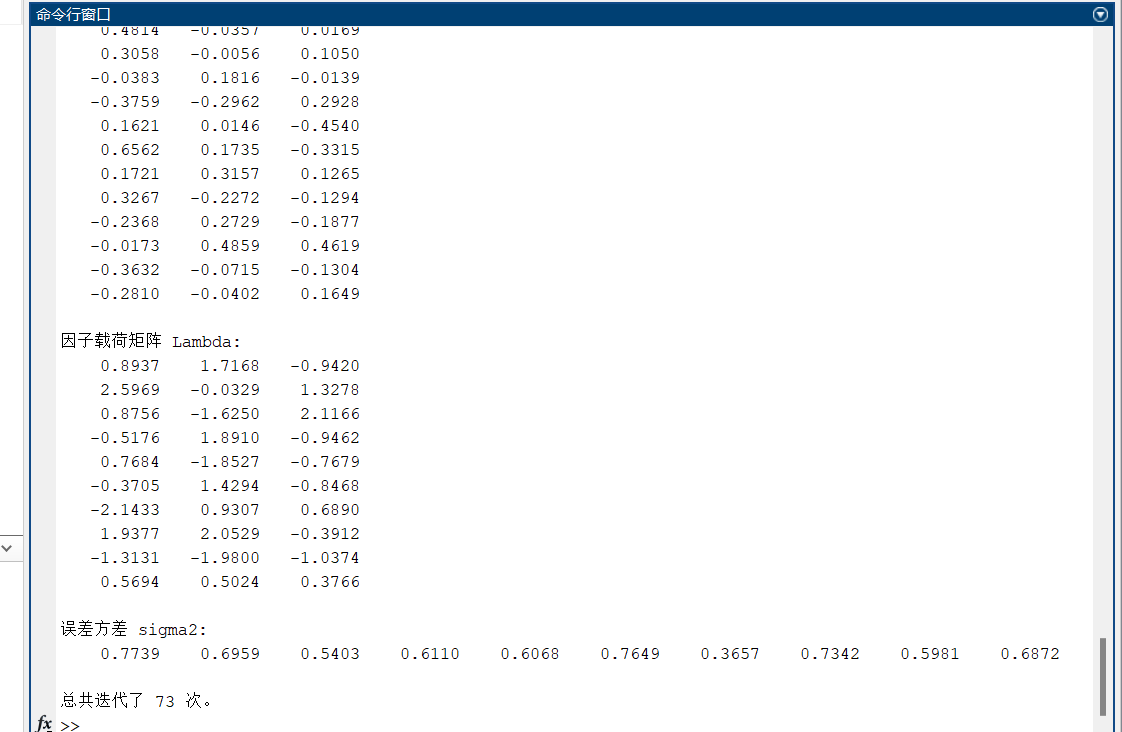Click matrix value 0.4859

[230, 246]
